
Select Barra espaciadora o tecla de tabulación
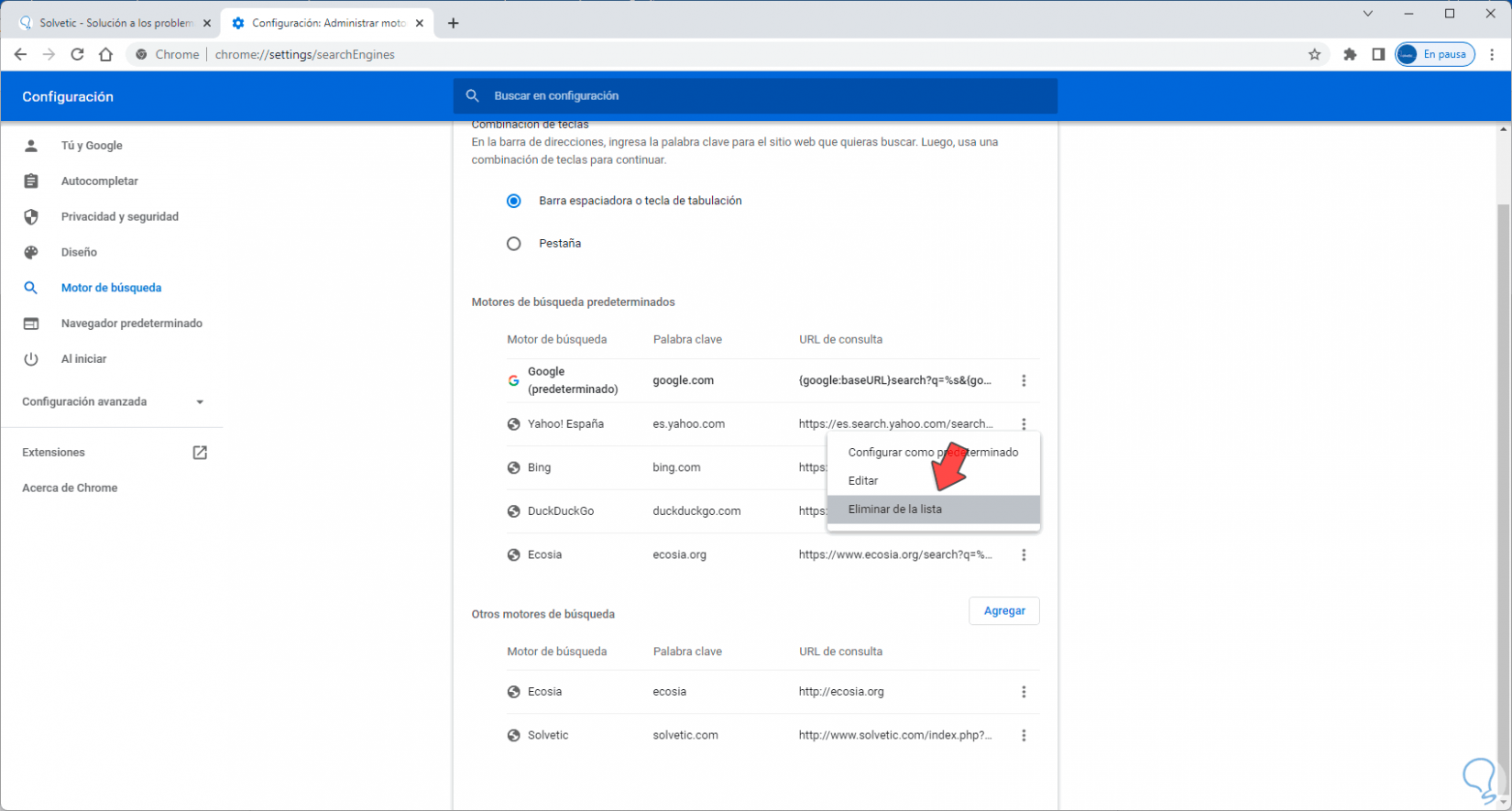514,201
